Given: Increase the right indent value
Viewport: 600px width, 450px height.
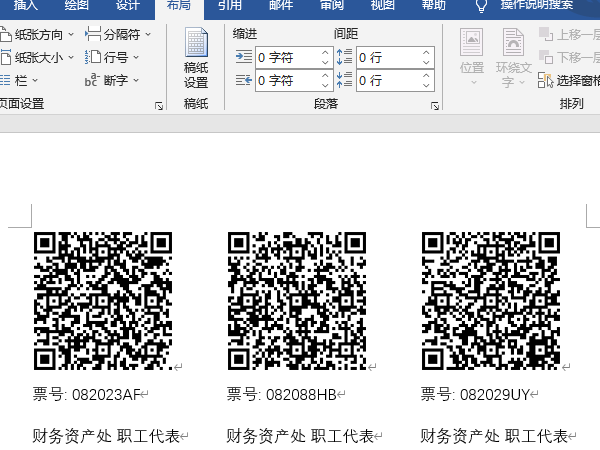Looking at the screenshot, I should tap(325, 75).
